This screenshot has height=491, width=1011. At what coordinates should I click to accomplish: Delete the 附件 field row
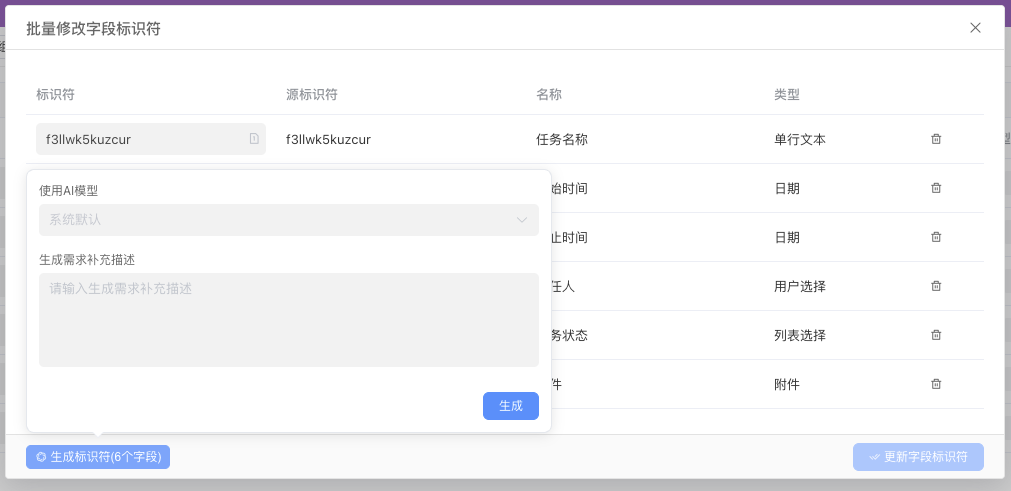936,384
